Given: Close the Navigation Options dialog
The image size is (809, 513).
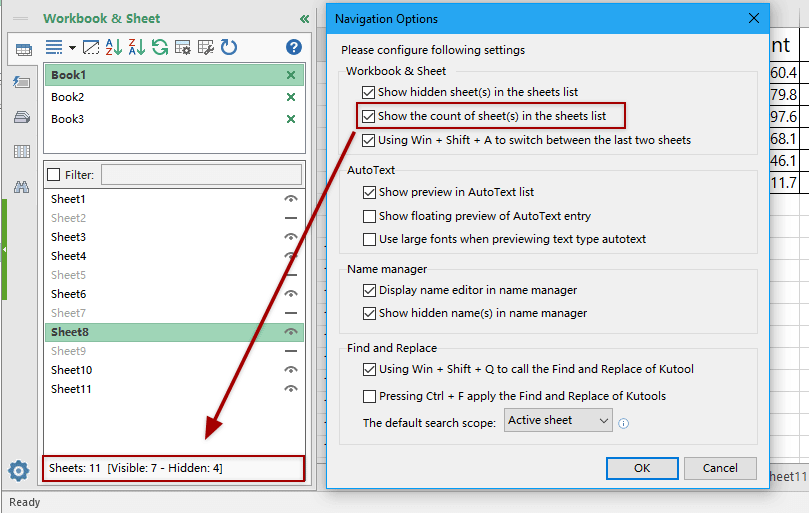Looking at the screenshot, I should pos(754,19).
